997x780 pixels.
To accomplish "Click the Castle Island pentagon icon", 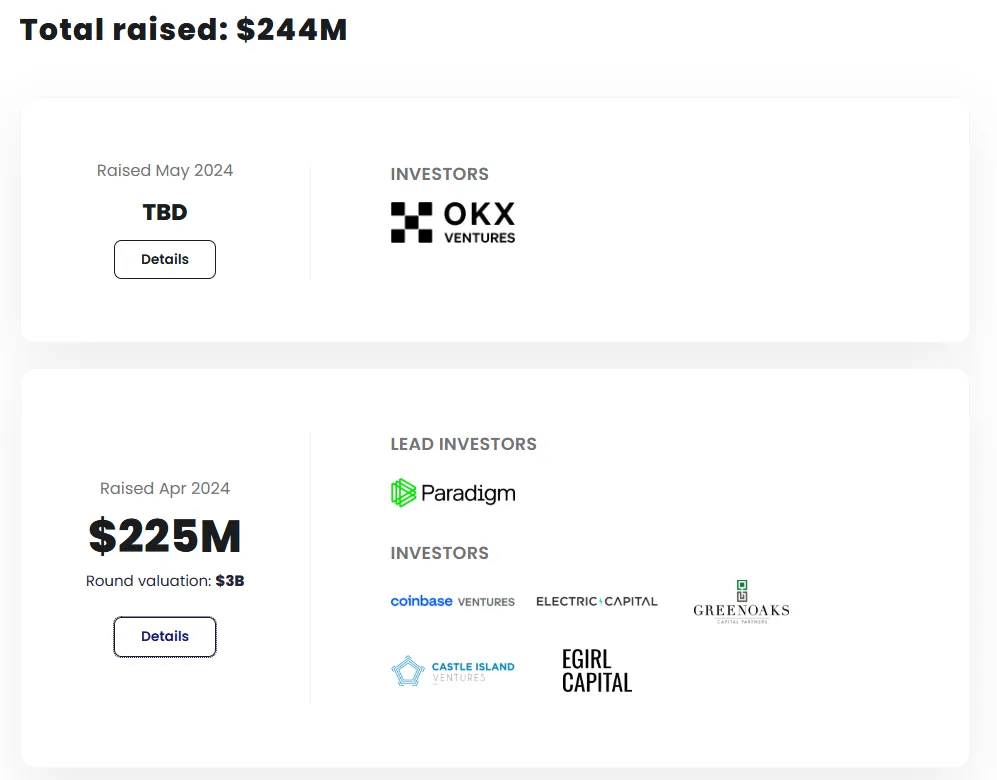I will pyautogui.click(x=408, y=671).
